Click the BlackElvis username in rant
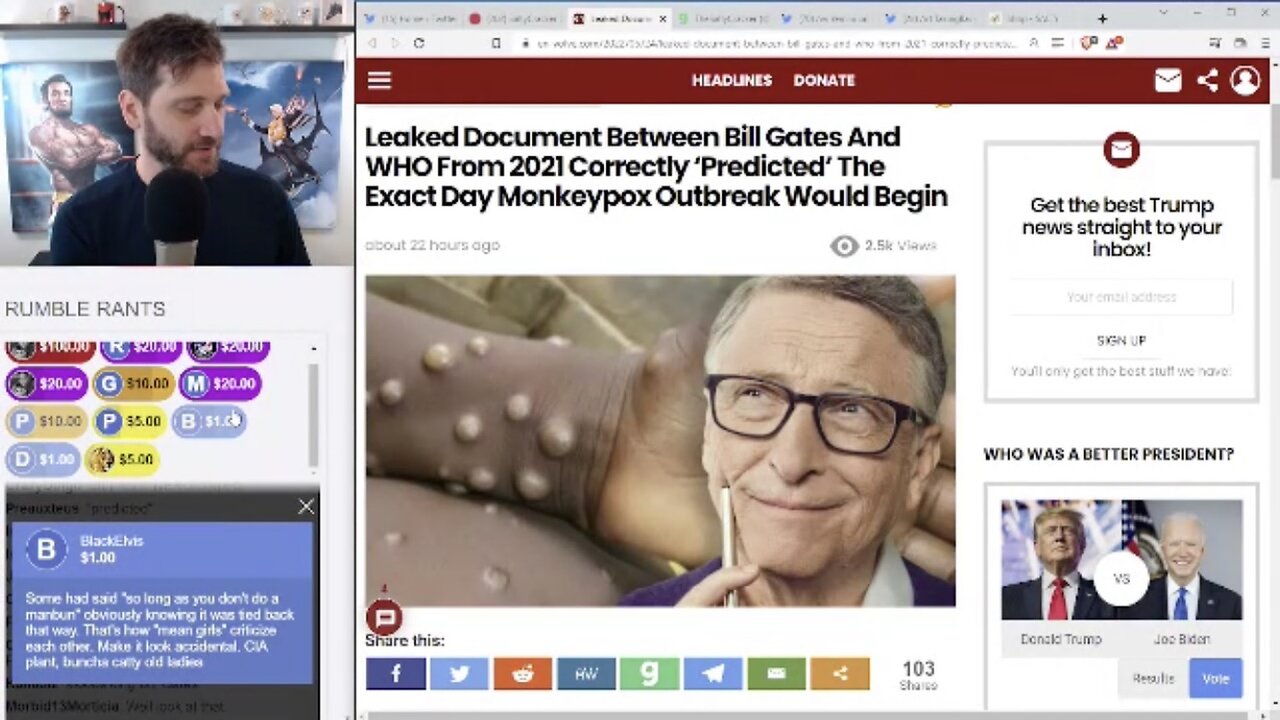The image size is (1280, 720). tap(111, 541)
